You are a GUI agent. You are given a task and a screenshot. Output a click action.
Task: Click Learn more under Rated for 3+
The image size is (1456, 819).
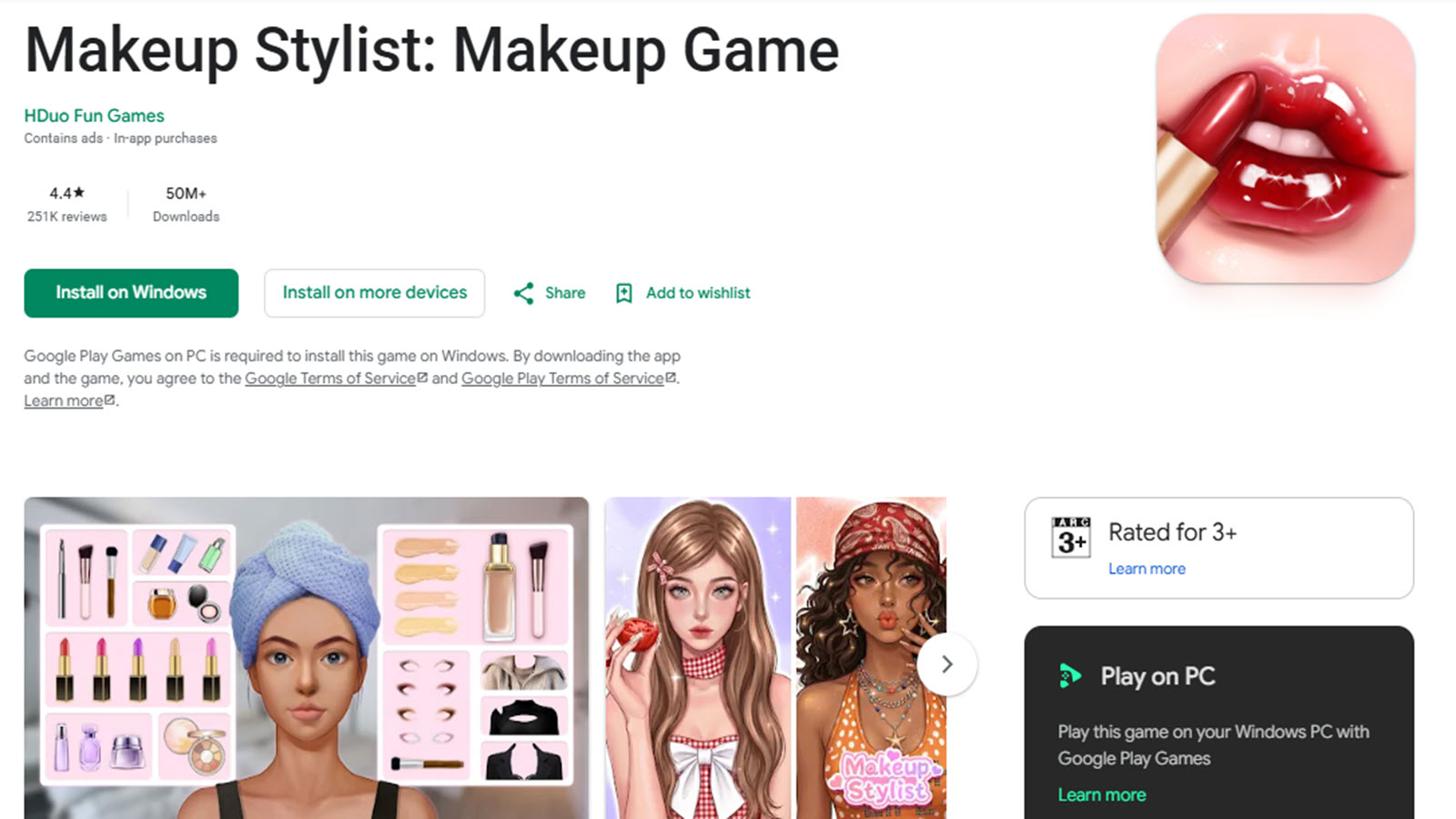pyautogui.click(x=1147, y=569)
